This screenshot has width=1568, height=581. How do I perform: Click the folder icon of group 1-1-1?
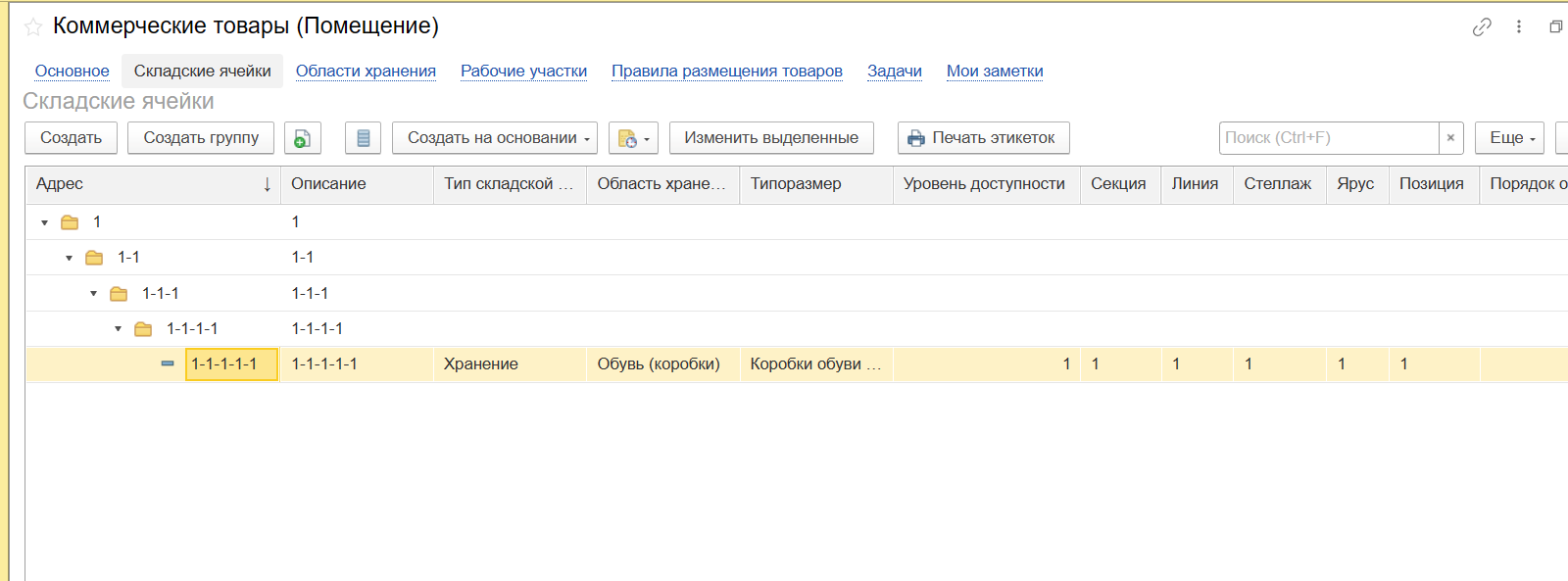[119, 294]
